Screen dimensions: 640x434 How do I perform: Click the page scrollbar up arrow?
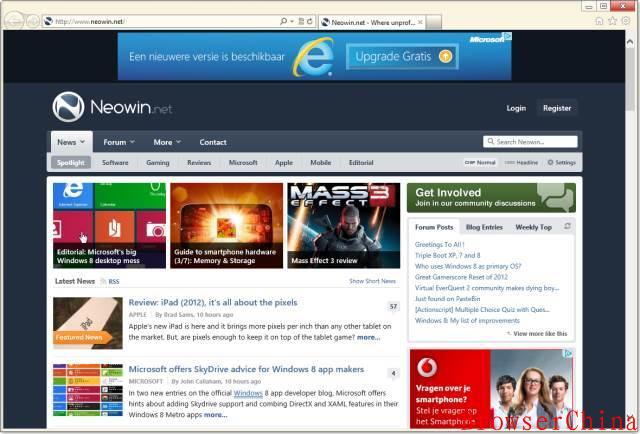pos(630,42)
